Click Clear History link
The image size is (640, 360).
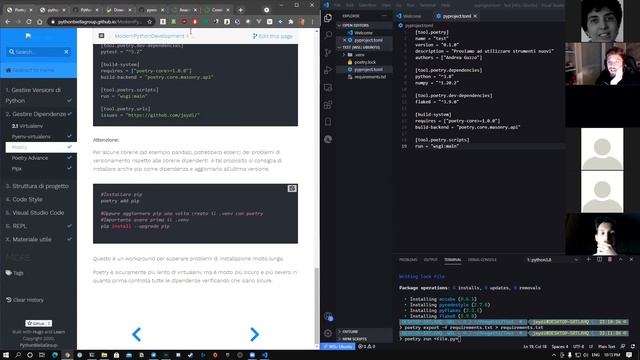point(24,300)
